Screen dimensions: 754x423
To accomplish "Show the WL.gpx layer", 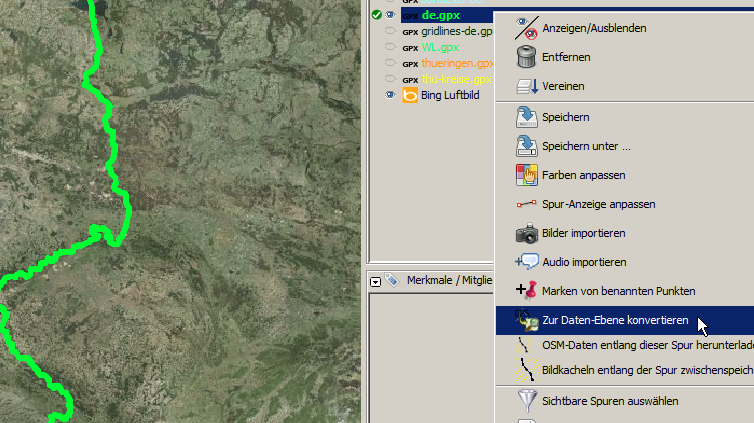I will click(390, 47).
